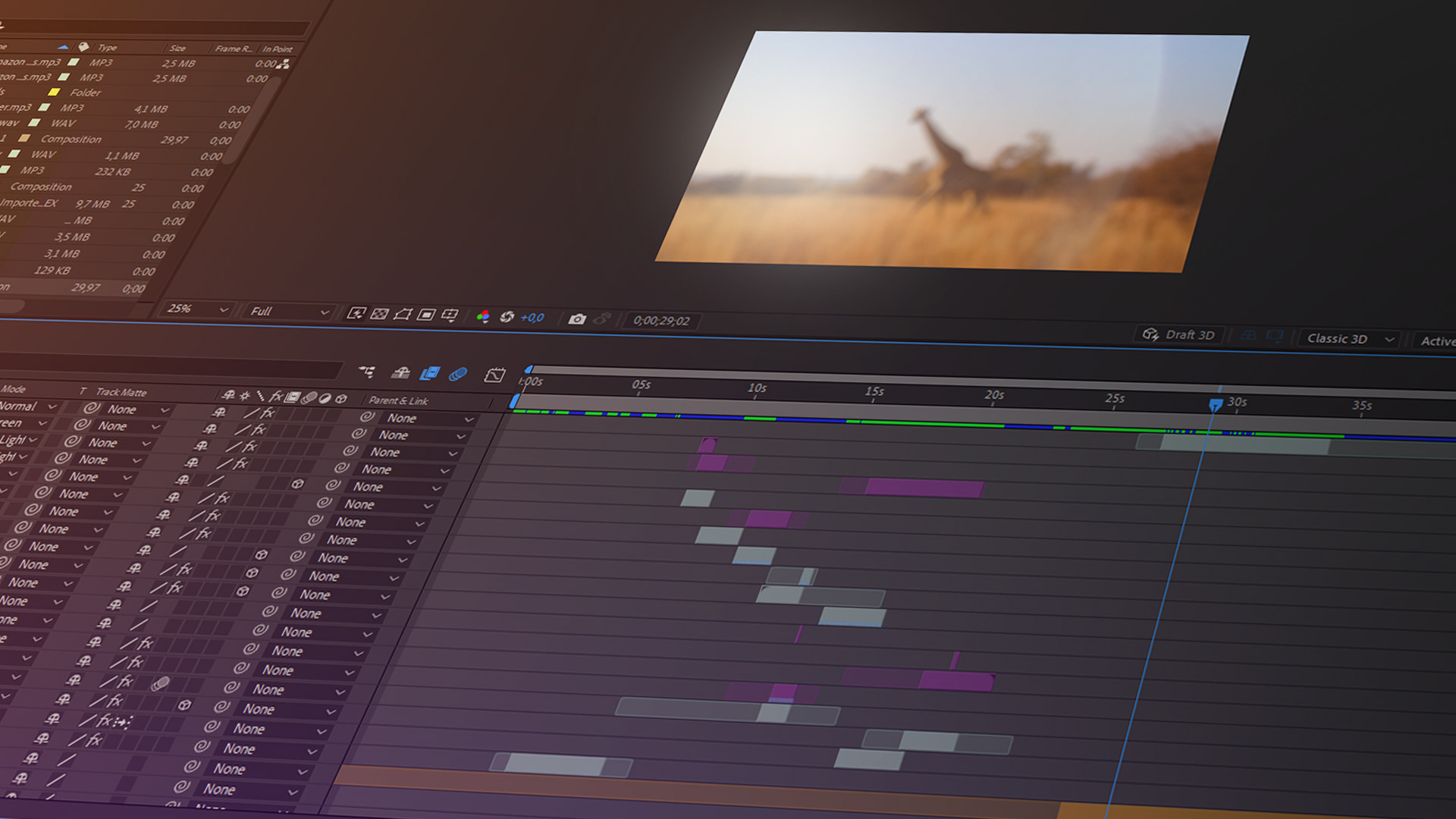Viewport: 1456px width, 819px height.
Task: Open the 25% magnification dropdown
Action: point(196,309)
